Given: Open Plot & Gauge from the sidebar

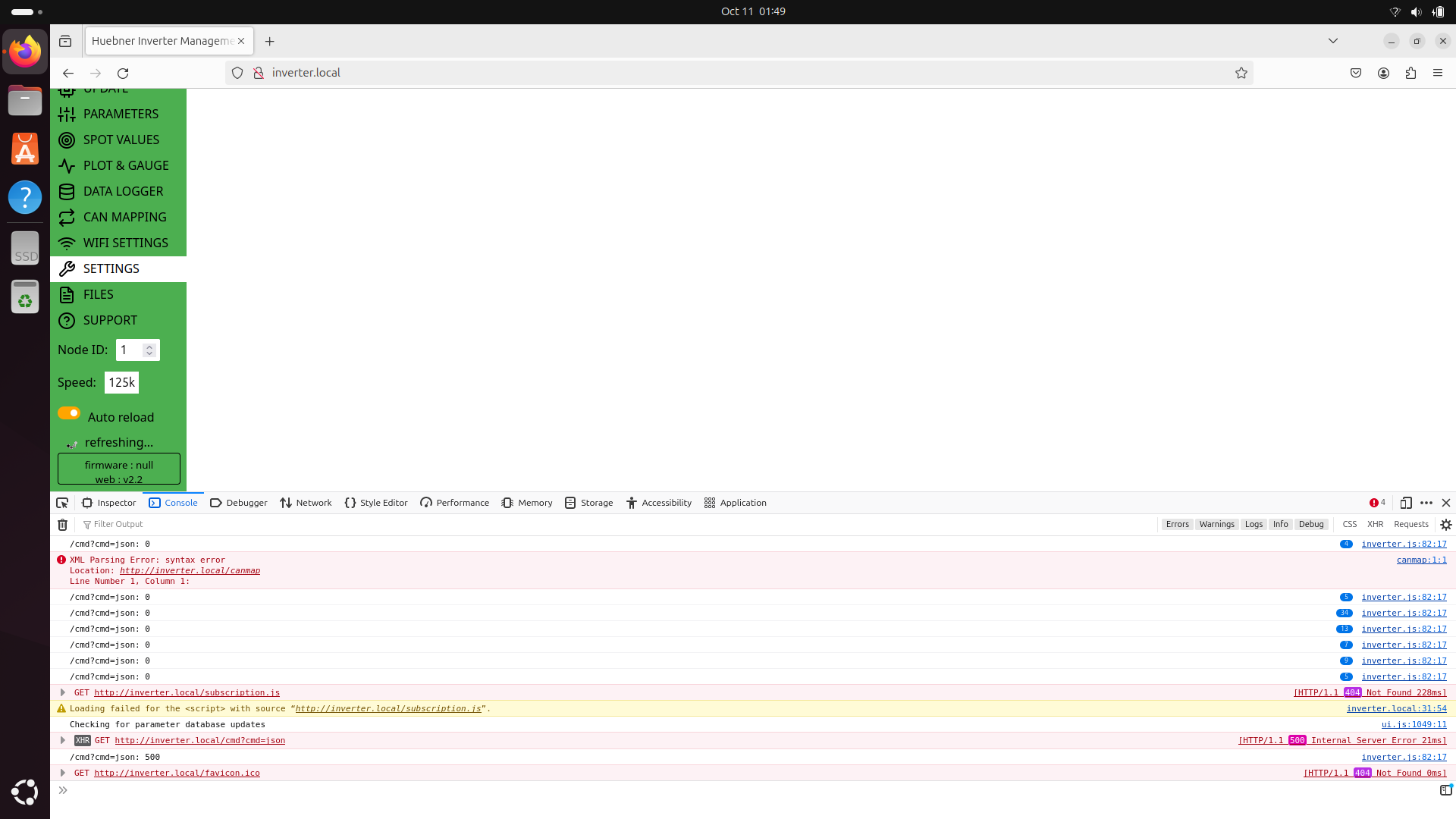Looking at the screenshot, I should [x=125, y=165].
